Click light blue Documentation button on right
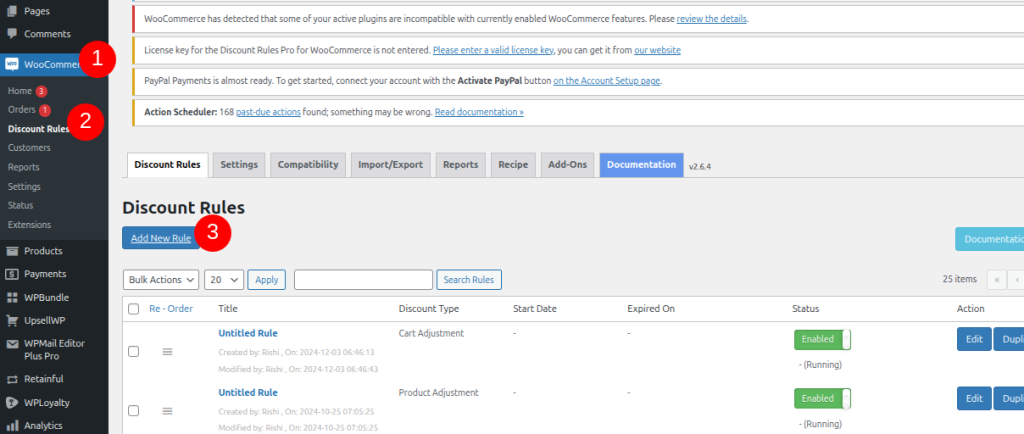1024x434 pixels. click(x=990, y=239)
